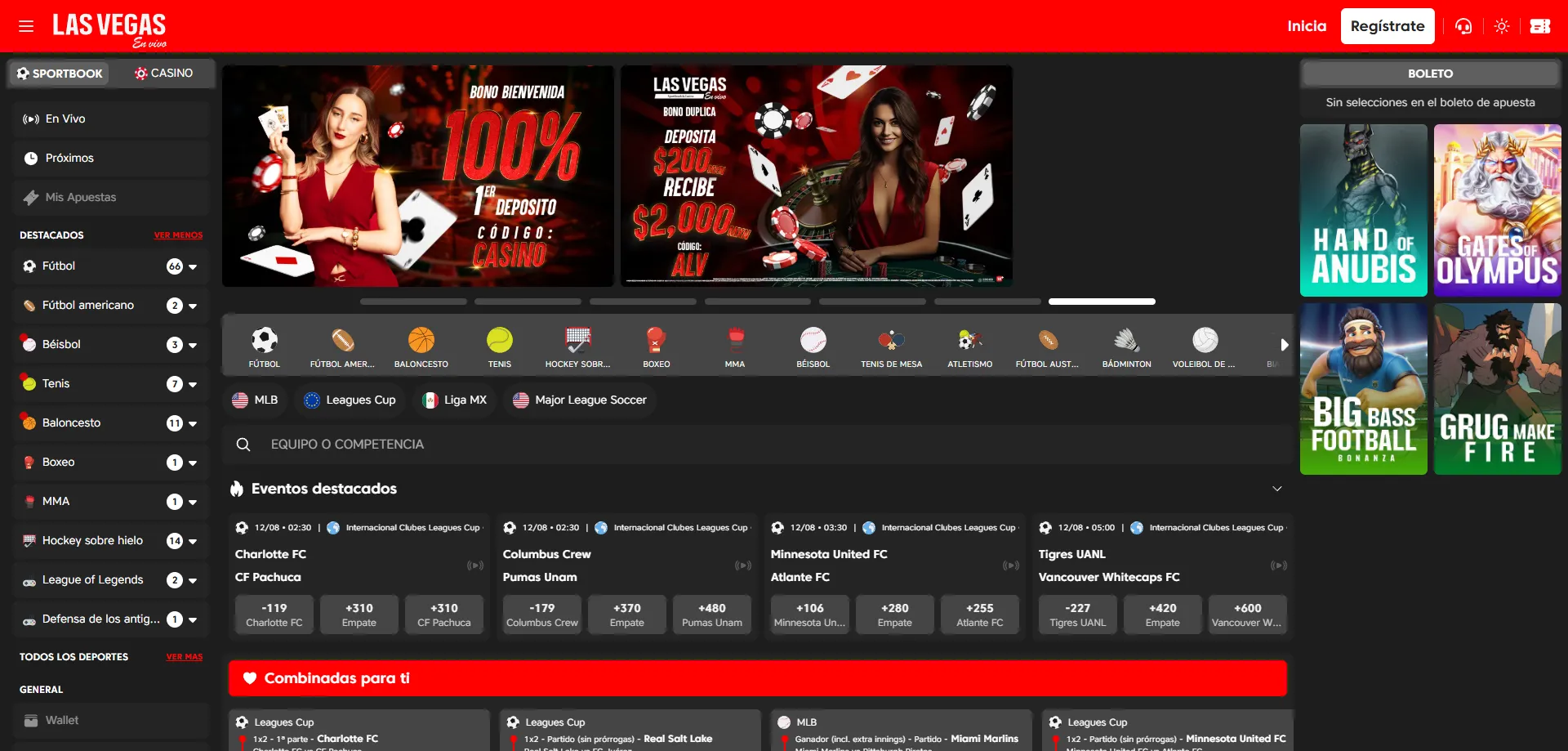Open Próximos in sidebar

pos(111,159)
